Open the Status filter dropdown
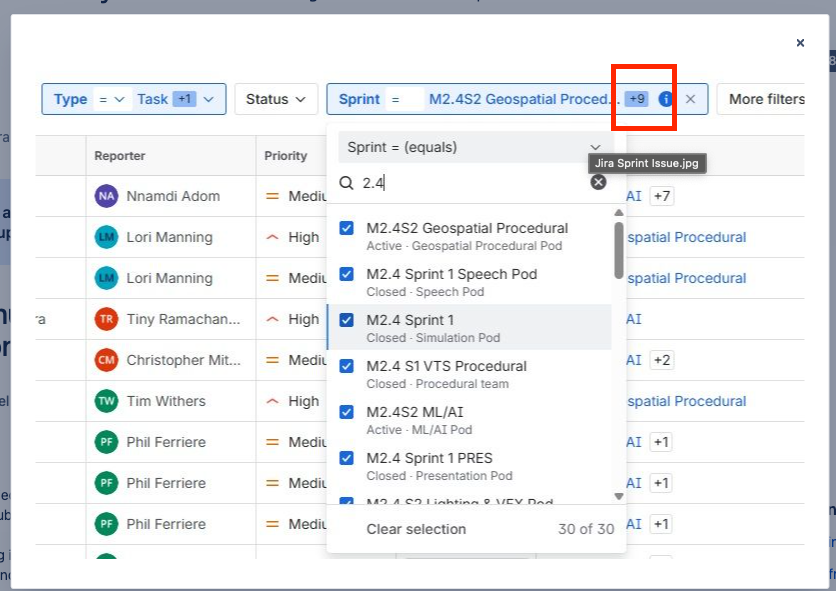Image resolution: width=836 pixels, height=591 pixels. pos(276,99)
